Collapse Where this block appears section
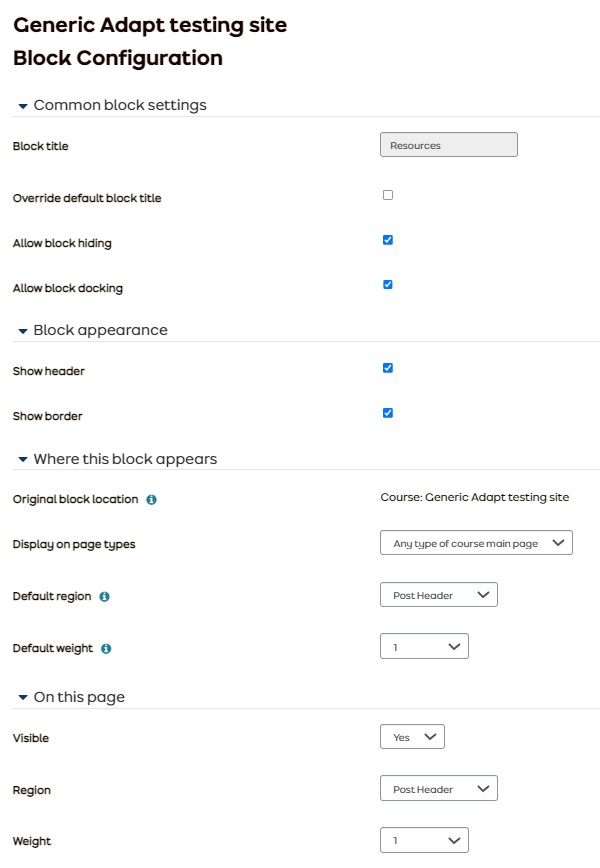This screenshot has width=600, height=868. tap(23, 460)
